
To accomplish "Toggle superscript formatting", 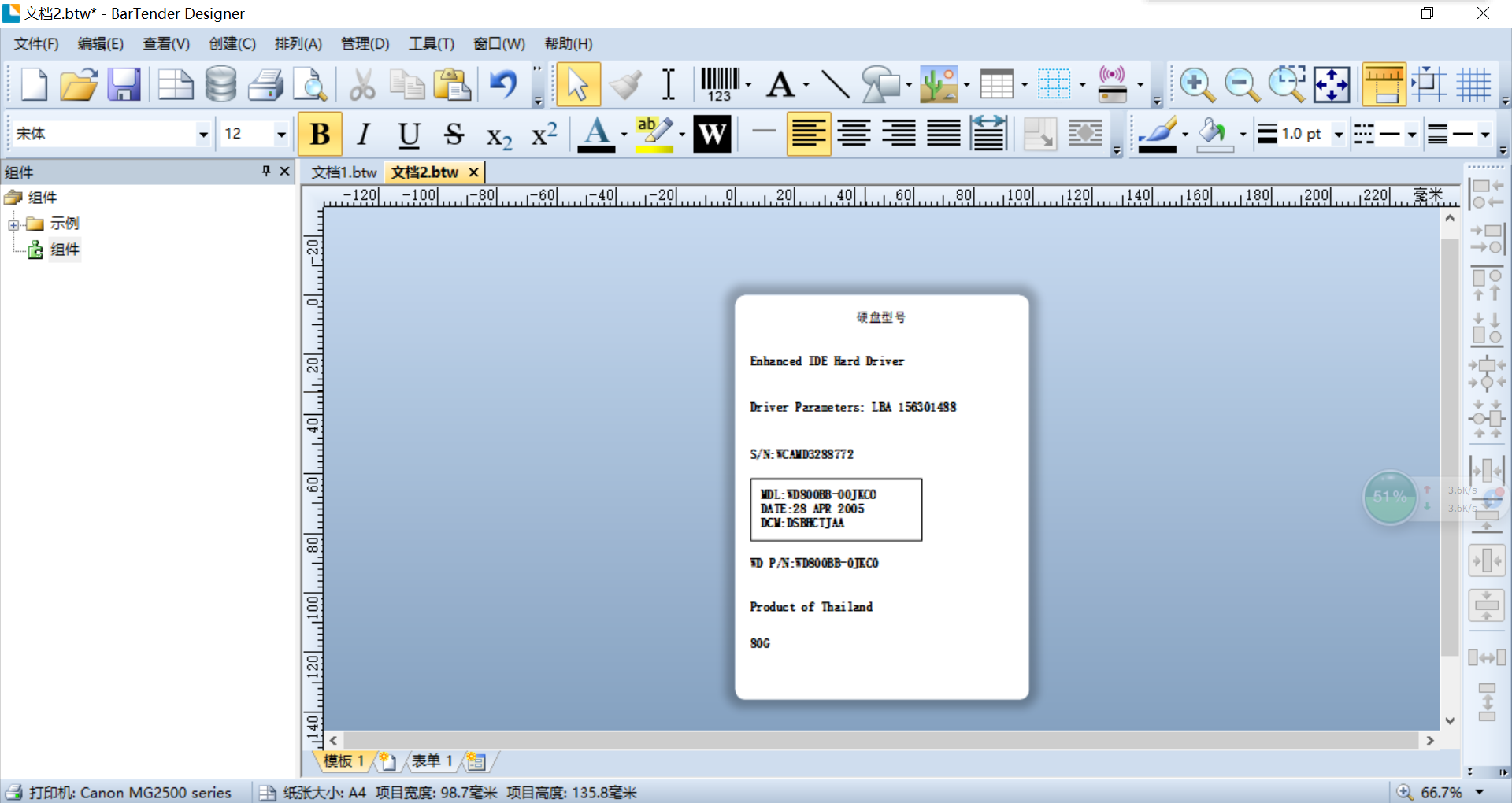I will click(x=544, y=135).
